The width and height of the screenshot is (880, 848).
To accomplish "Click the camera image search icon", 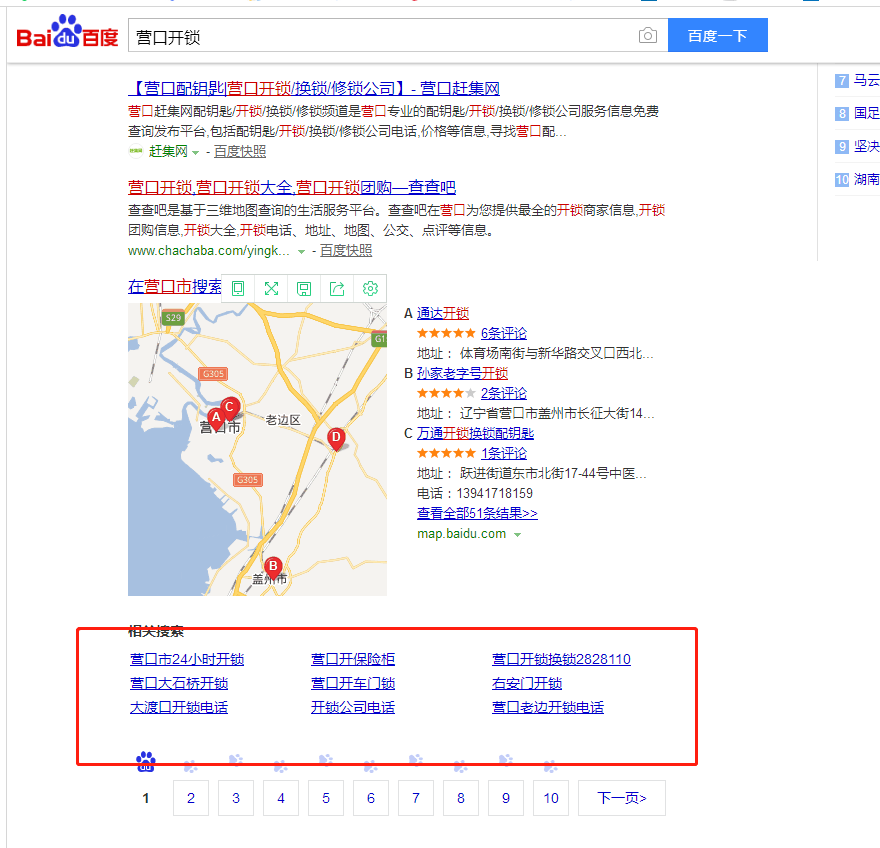I will 648,36.
